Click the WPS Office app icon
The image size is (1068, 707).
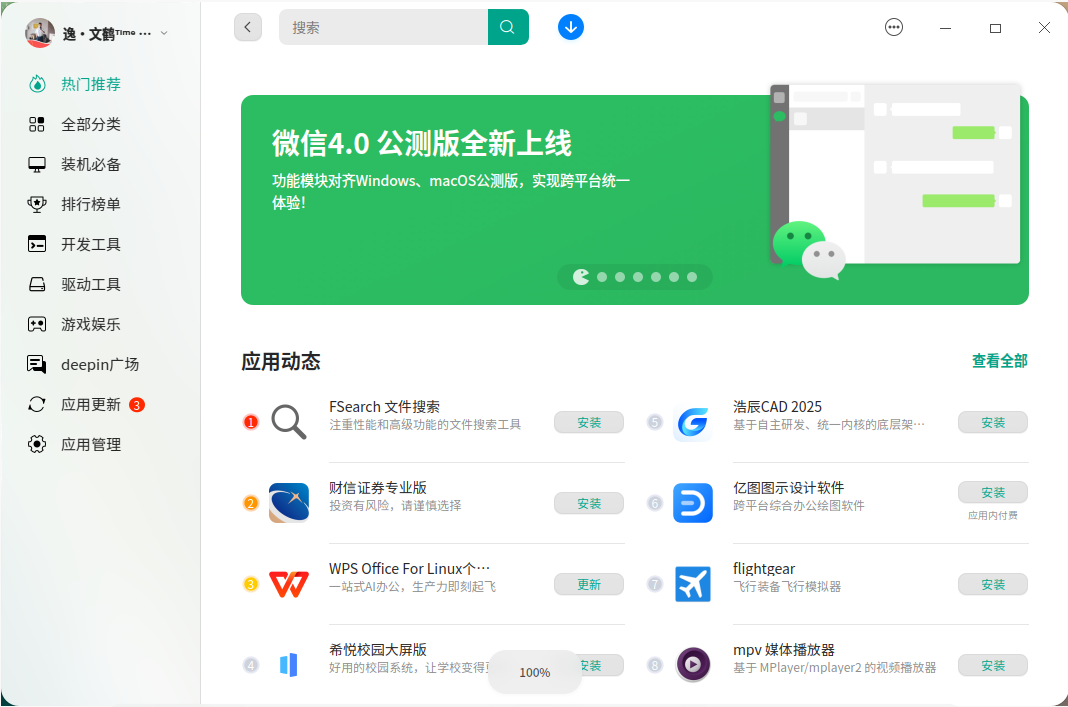(x=289, y=584)
